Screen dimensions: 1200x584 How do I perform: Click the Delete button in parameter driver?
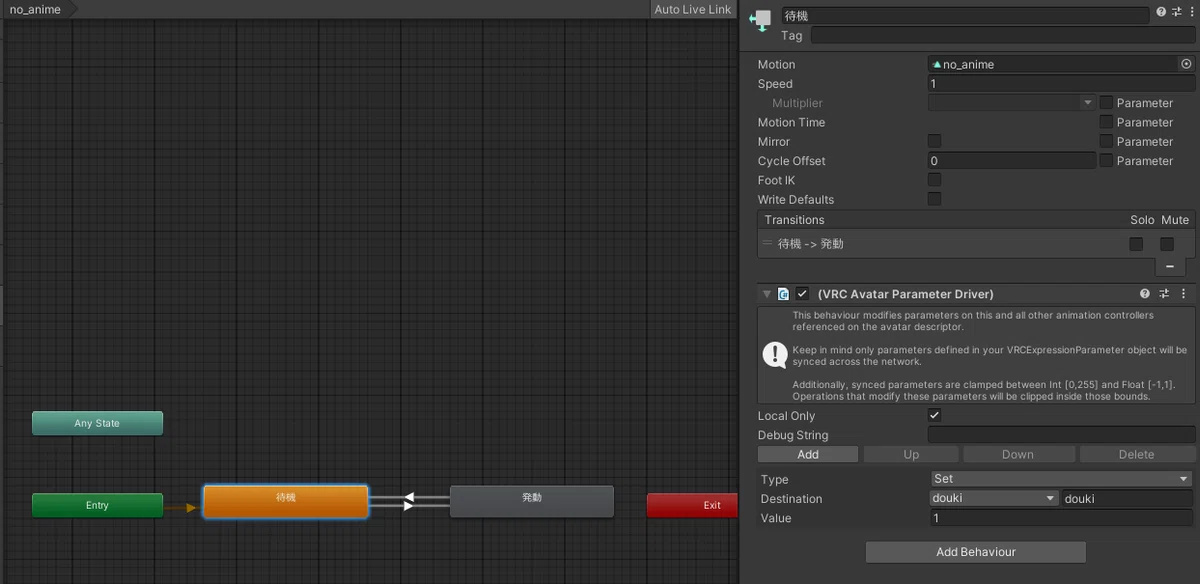(x=1136, y=454)
